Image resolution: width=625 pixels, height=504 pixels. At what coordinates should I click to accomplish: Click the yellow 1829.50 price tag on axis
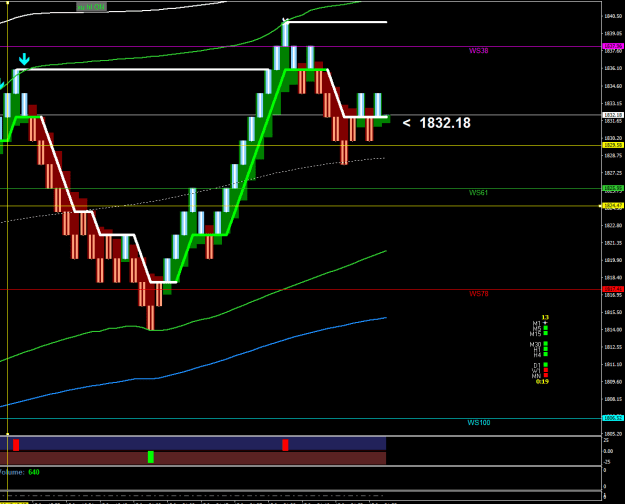point(613,145)
